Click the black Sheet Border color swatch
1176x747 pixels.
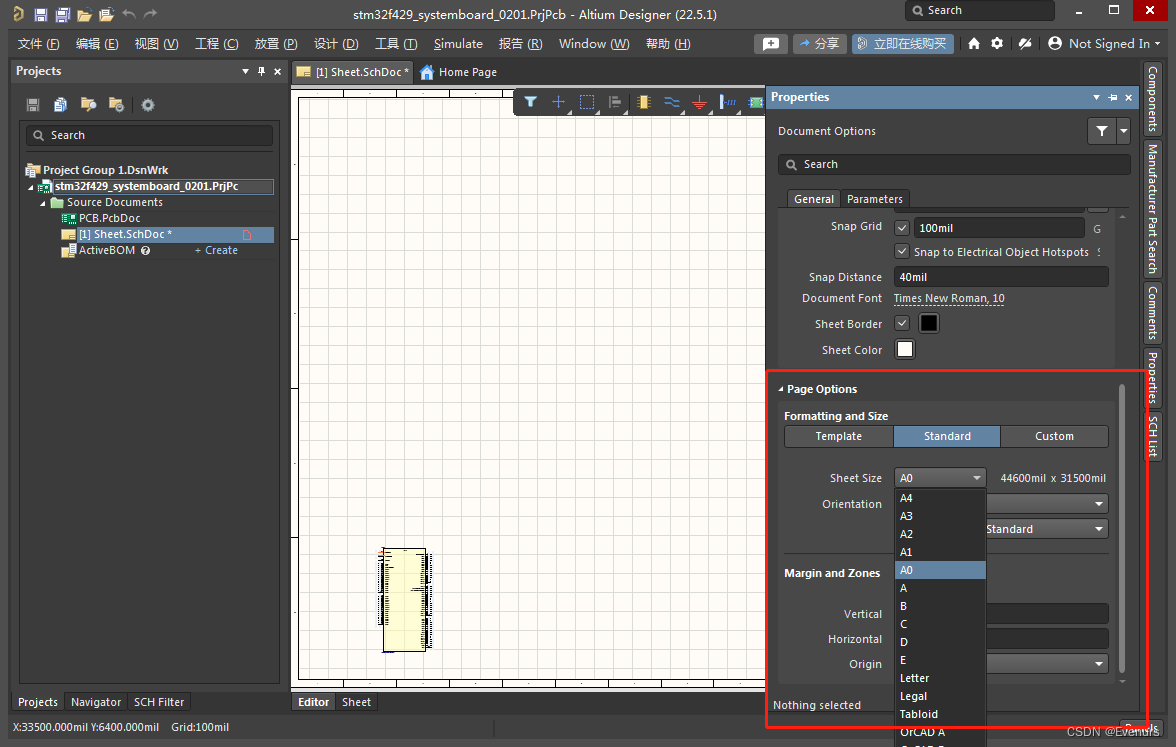point(928,323)
